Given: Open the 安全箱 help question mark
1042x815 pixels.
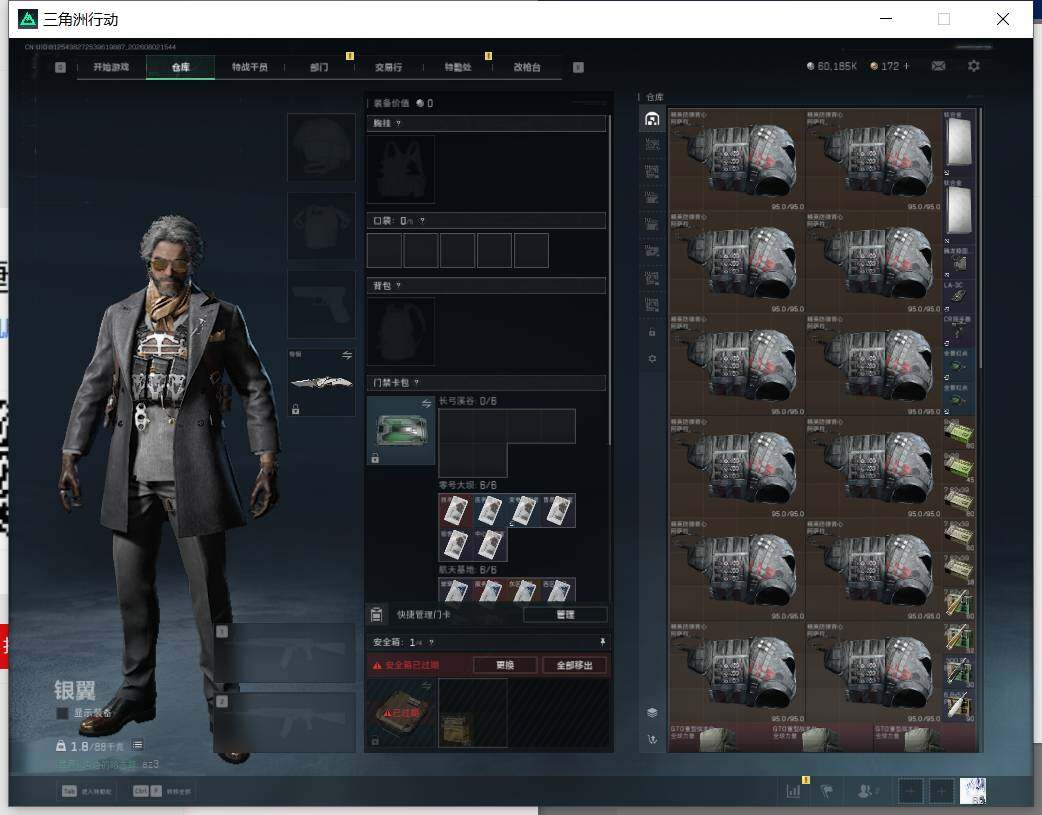Looking at the screenshot, I should pos(431,642).
